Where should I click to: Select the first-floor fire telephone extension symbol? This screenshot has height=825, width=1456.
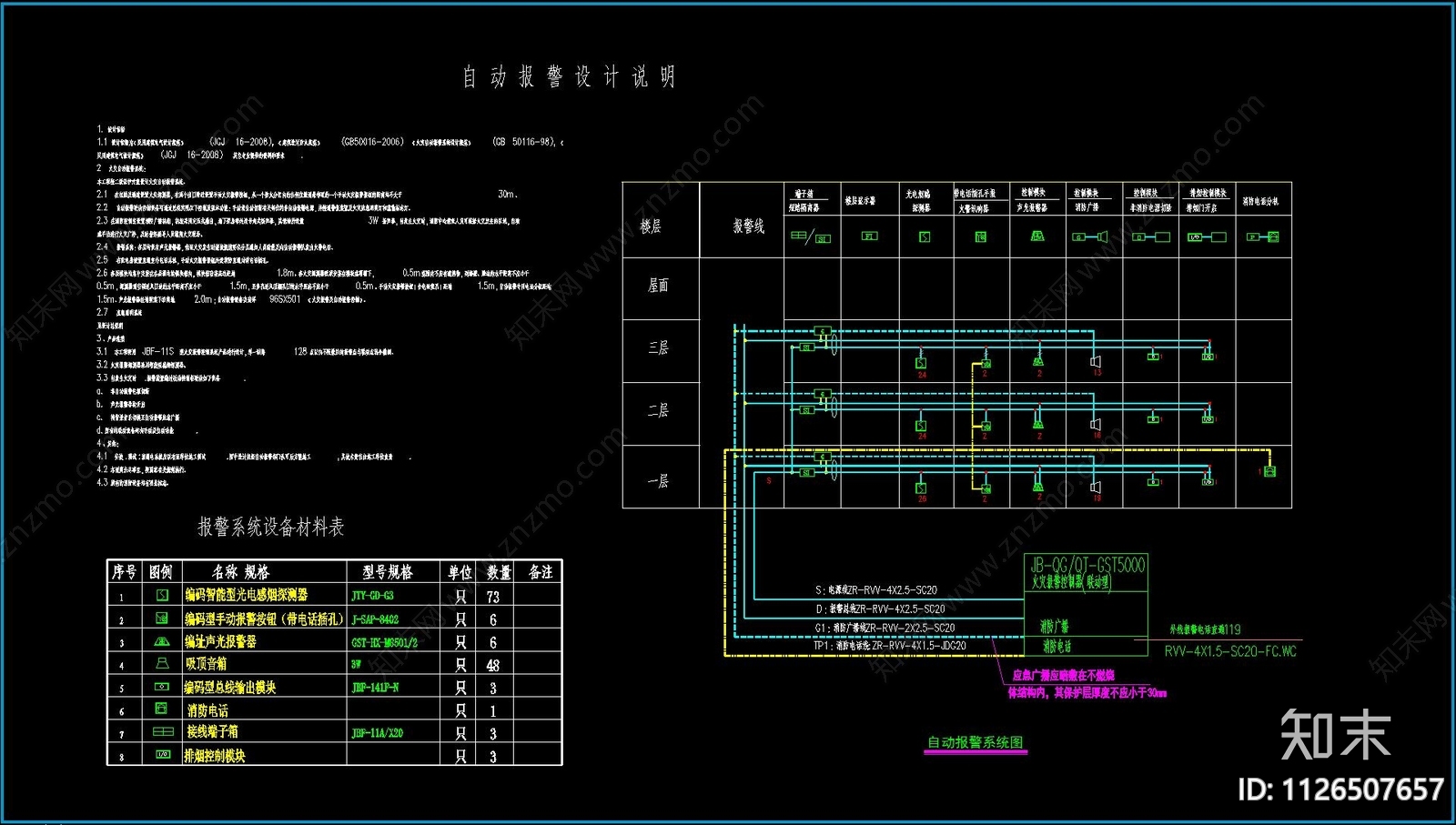pyautogui.click(x=1269, y=471)
